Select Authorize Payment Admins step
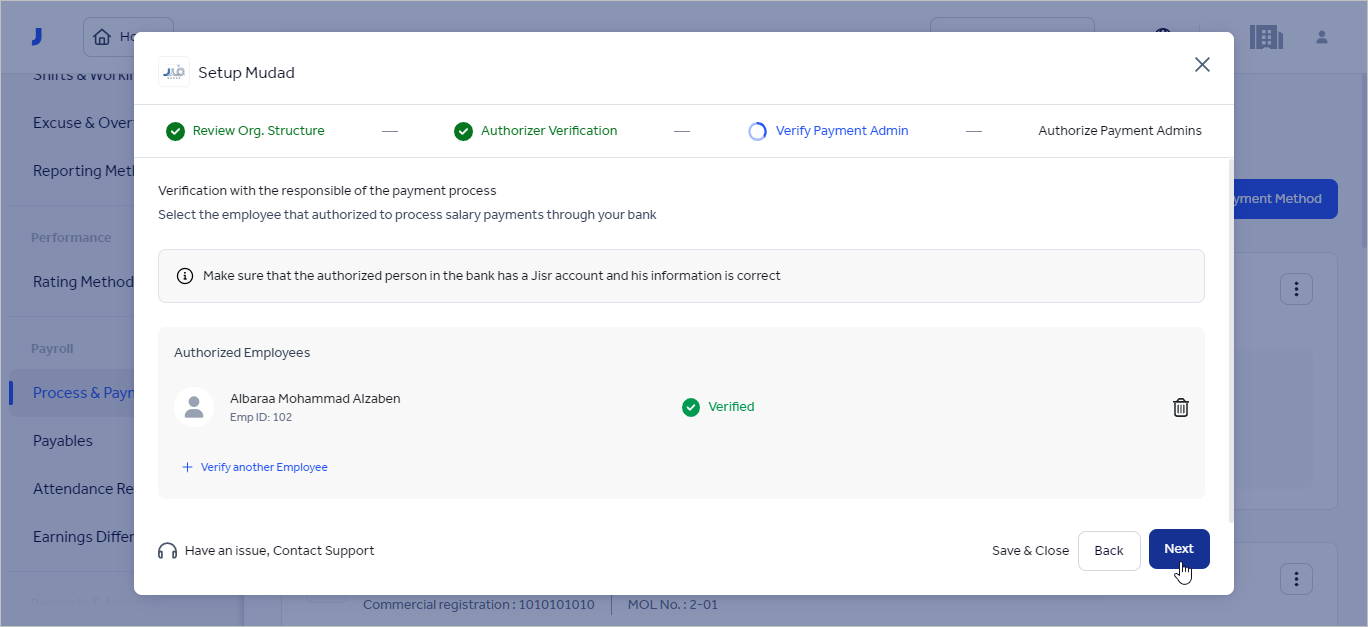The width and height of the screenshot is (1368, 627). coord(1119,131)
